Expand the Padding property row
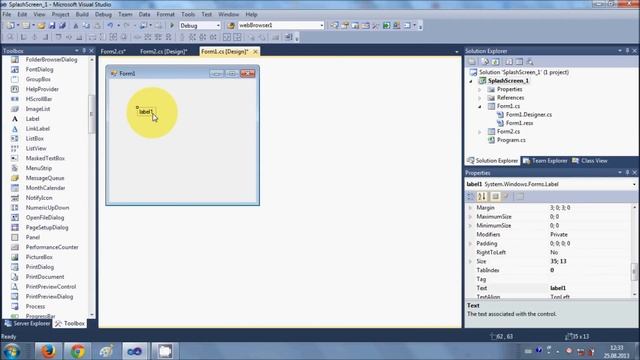The height and width of the screenshot is (360, 640). coord(470,243)
